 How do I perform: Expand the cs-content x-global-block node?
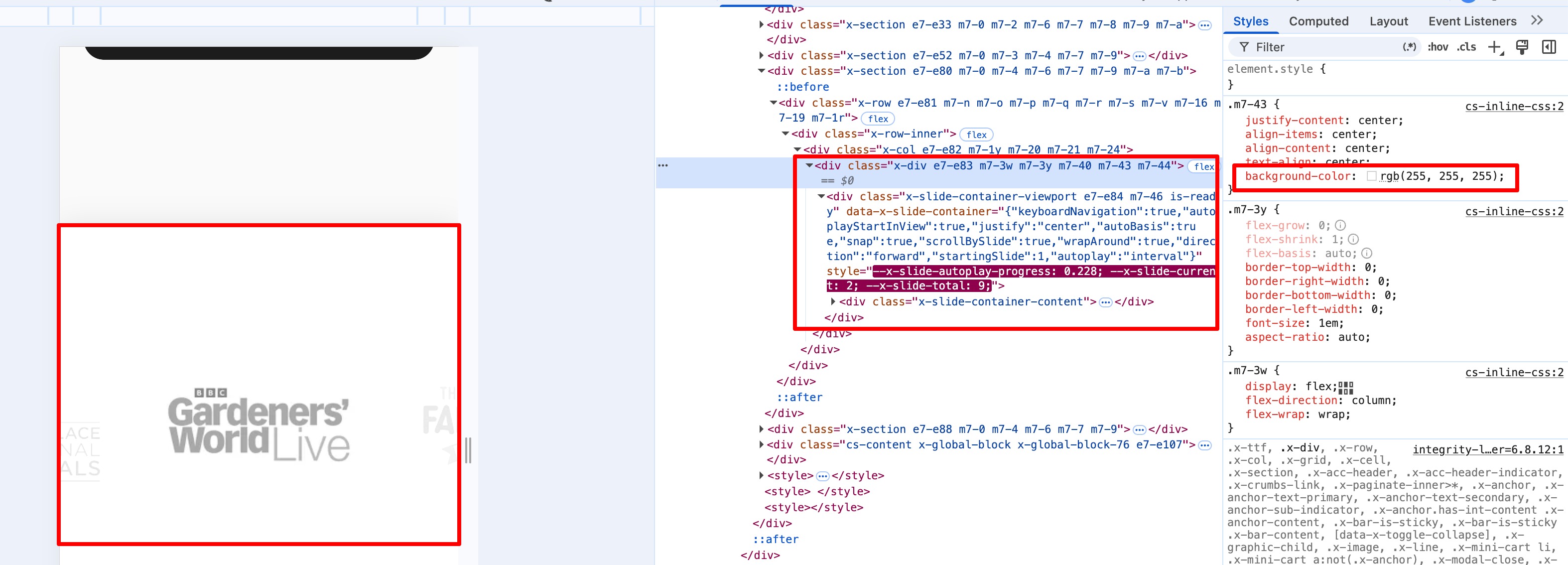click(761, 444)
